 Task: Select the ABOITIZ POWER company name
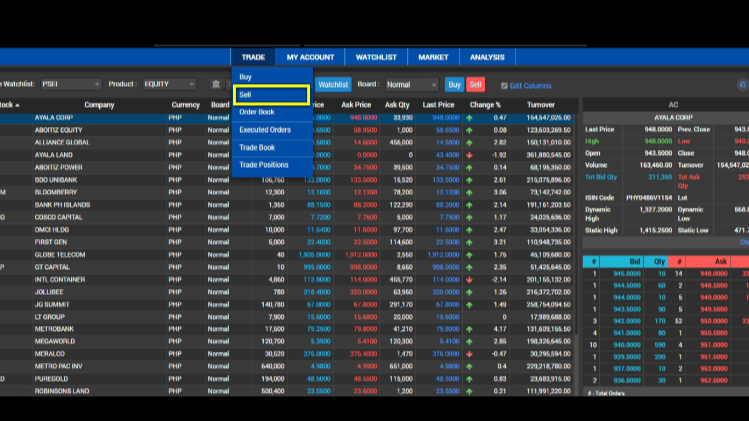coord(58,167)
